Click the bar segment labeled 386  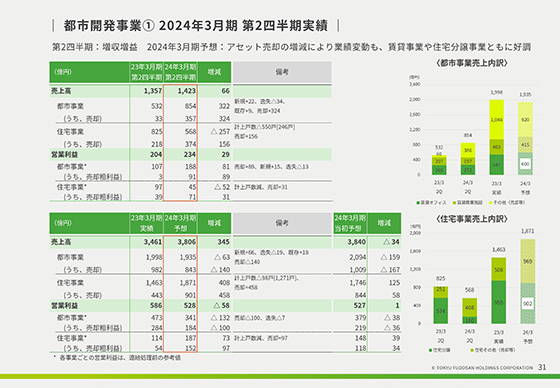point(468,150)
